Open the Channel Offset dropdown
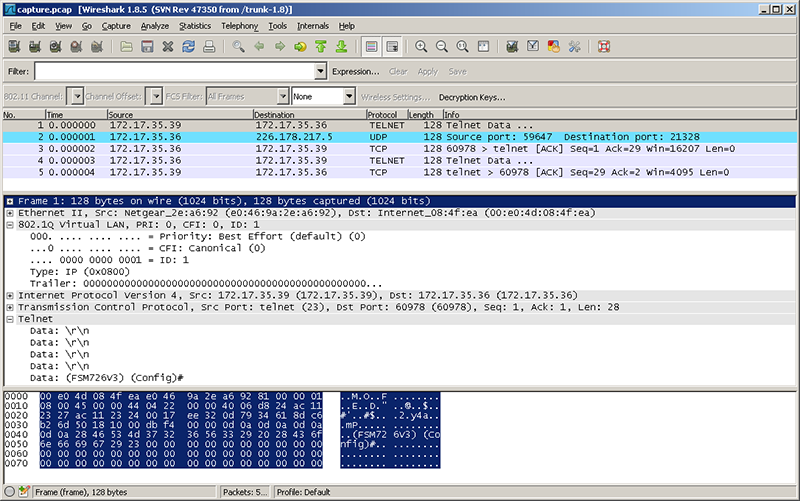 156,96
